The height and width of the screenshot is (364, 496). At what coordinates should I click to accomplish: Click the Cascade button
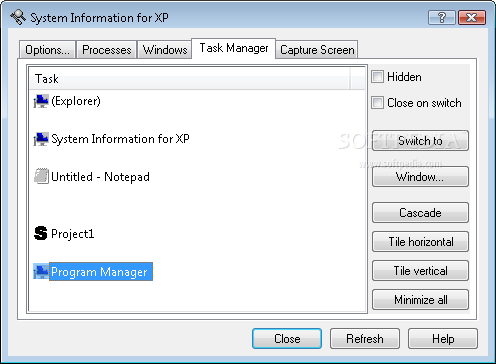coord(420,213)
